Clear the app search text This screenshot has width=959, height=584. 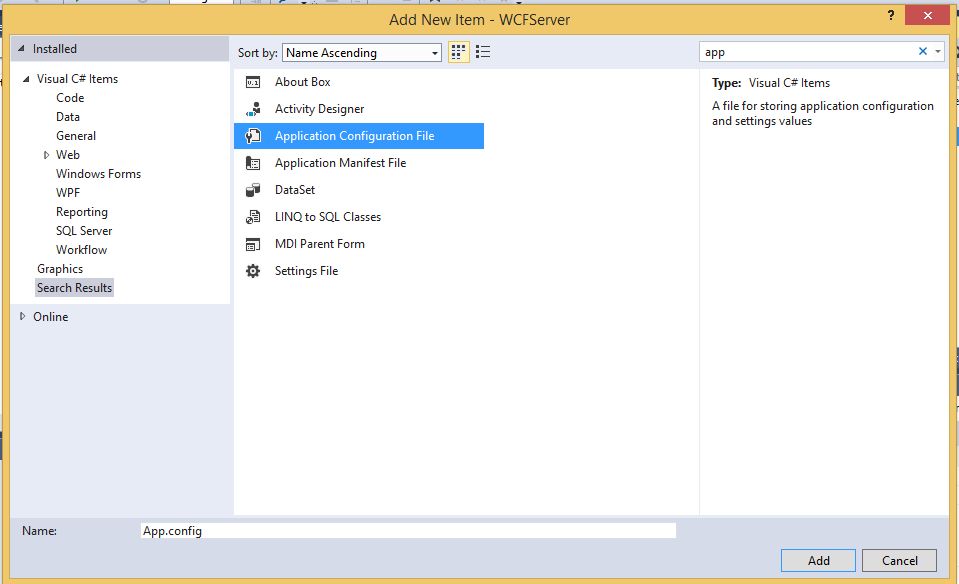coord(924,50)
